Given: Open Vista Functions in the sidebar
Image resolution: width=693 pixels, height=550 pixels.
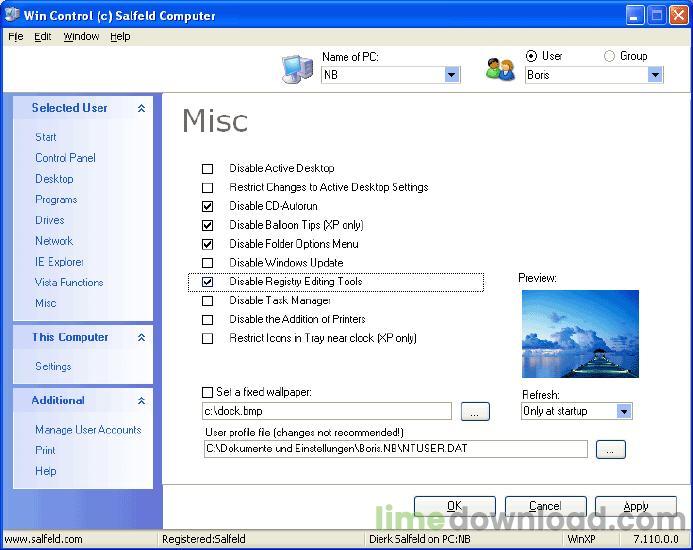Looking at the screenshot, I should click(x=69, y=282).
